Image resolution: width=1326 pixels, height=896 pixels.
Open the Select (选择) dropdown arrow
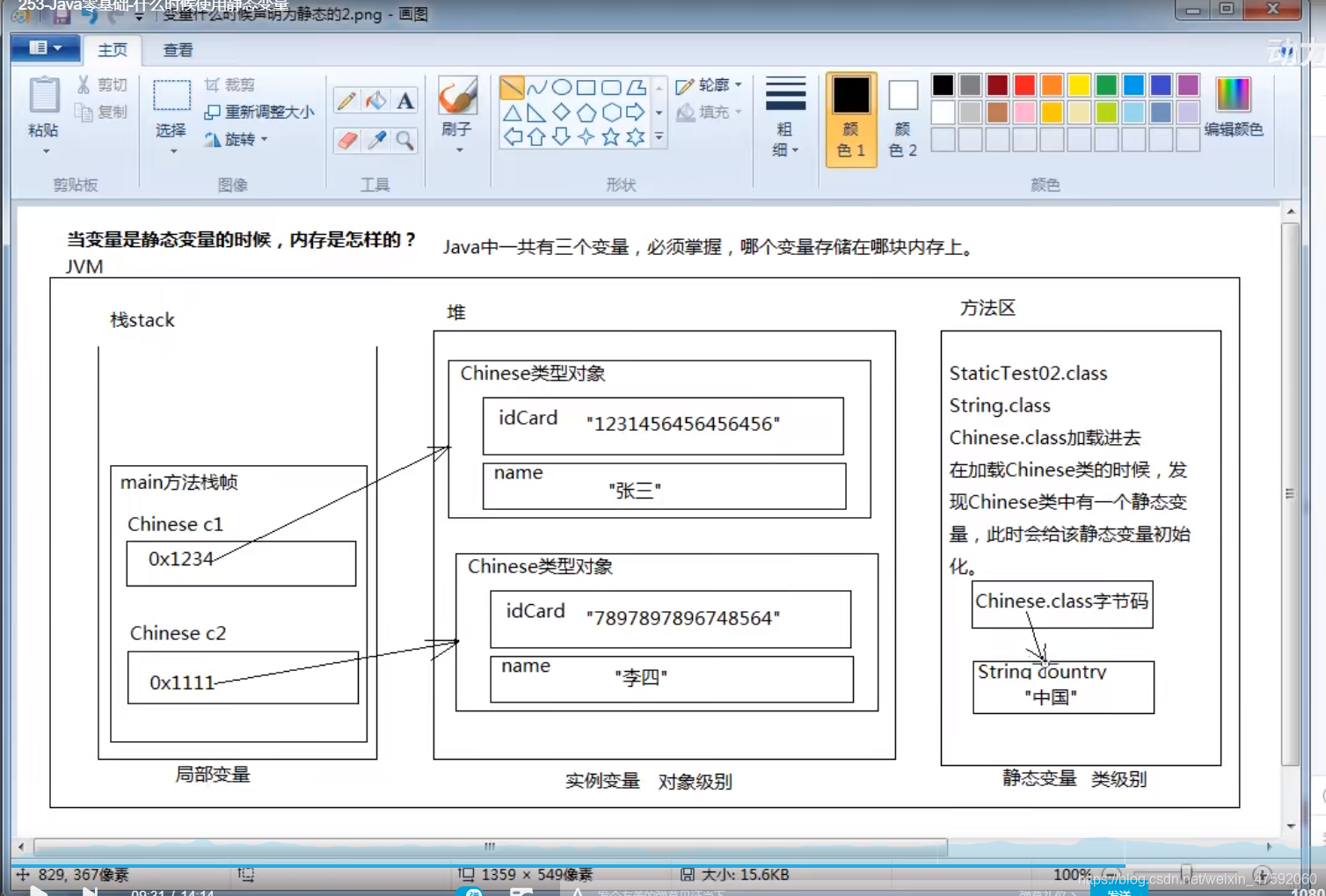pos(173,151)
